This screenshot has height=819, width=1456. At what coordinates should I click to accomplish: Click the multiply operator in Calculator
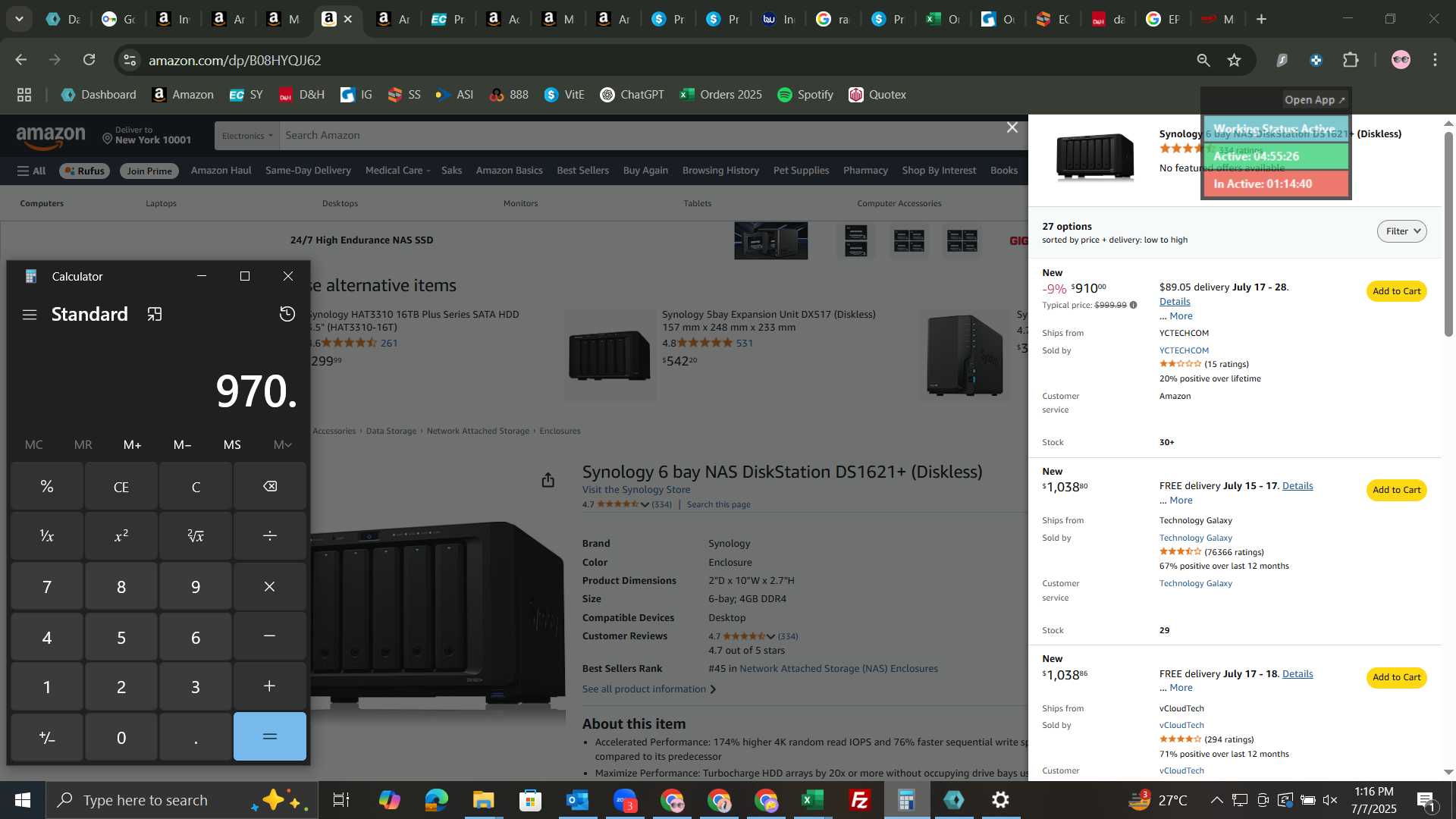[x=270, y=586]
